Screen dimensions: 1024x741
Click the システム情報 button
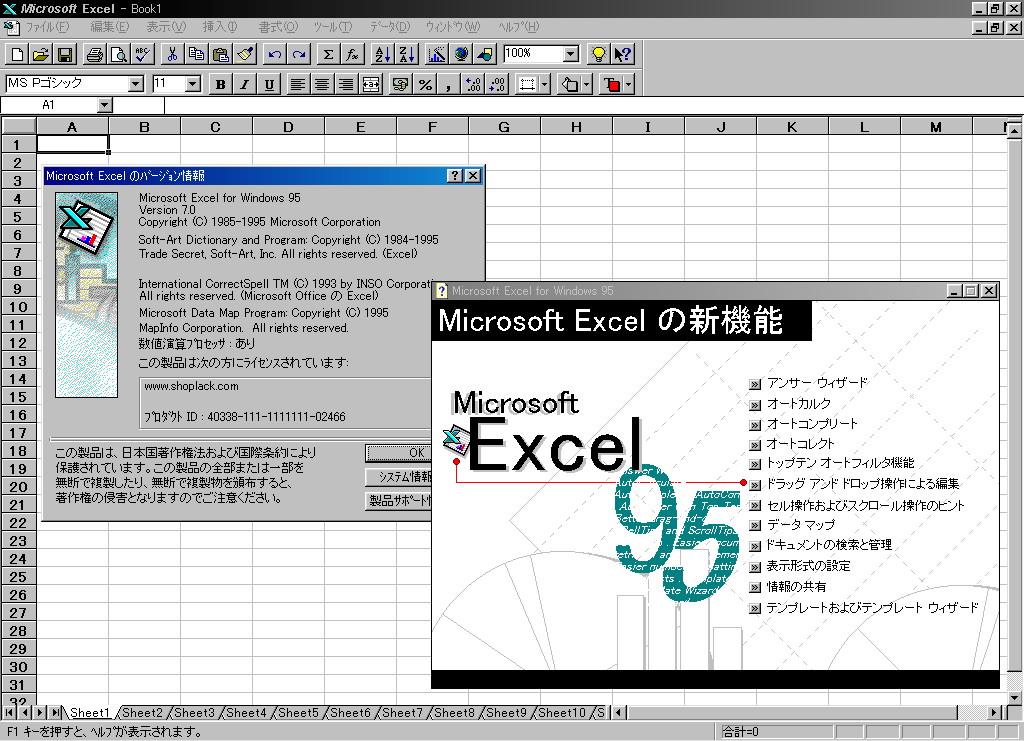398,477
